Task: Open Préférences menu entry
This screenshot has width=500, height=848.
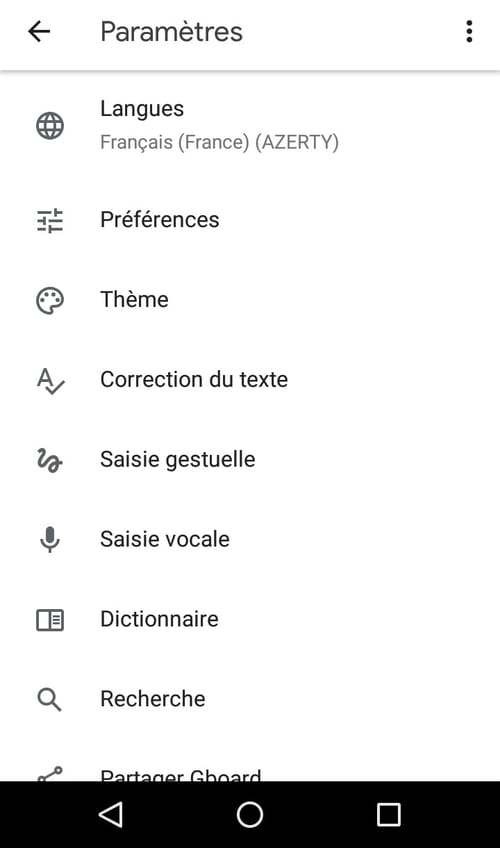Action: pos(250,220)
